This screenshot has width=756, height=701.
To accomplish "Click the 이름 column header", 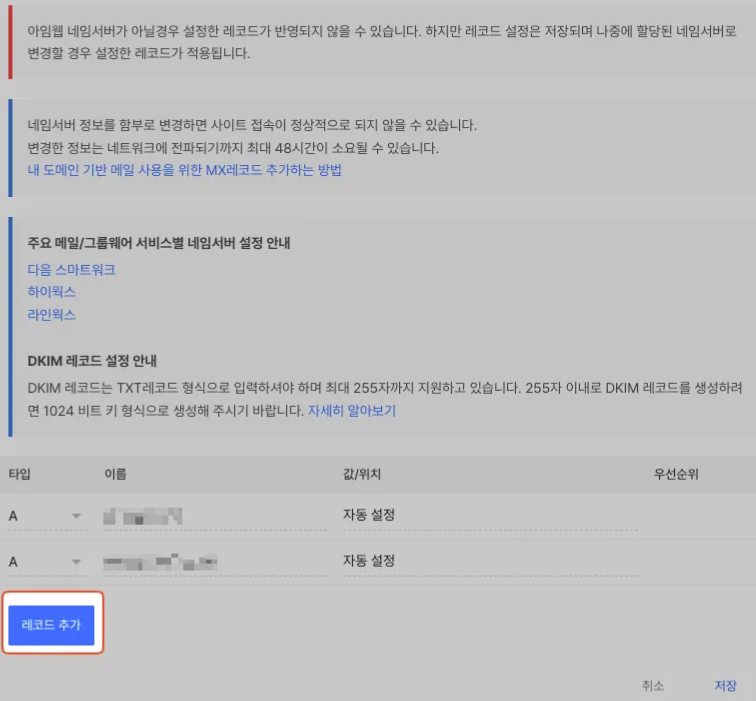I will point(115,474).
